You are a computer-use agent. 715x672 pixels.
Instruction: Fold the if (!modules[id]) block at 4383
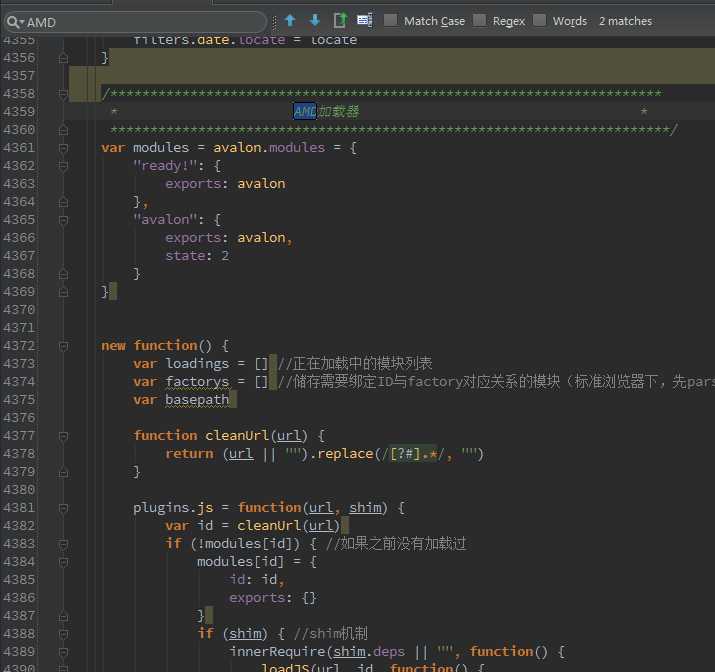point(63,544)
